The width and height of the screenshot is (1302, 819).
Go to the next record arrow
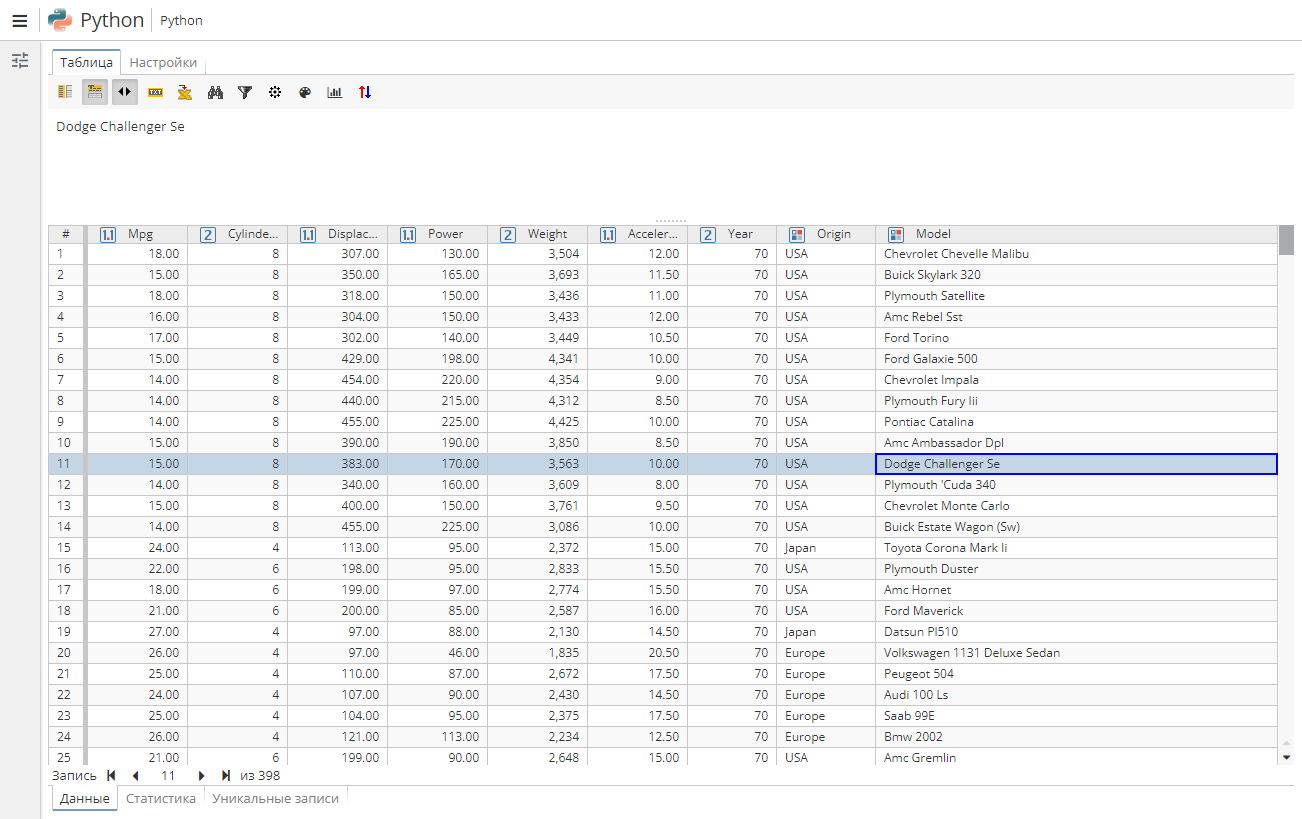(x=201, y=775)
